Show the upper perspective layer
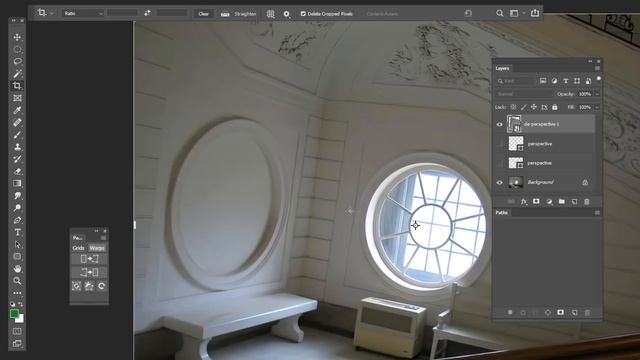This screenshot has width=640, height=360. click(500, 144)
